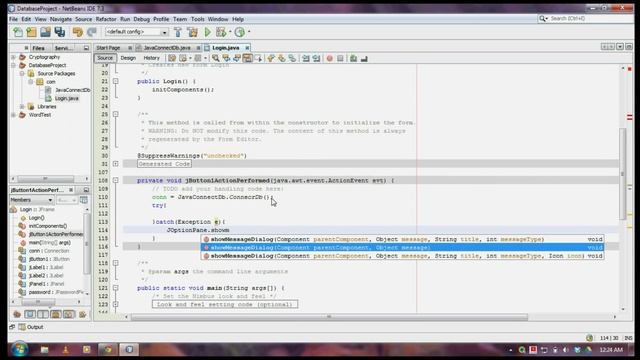Screen dimensions: 640x360
Task: Select initComponents() in the Navigator
Action: (x=48, y=226)
